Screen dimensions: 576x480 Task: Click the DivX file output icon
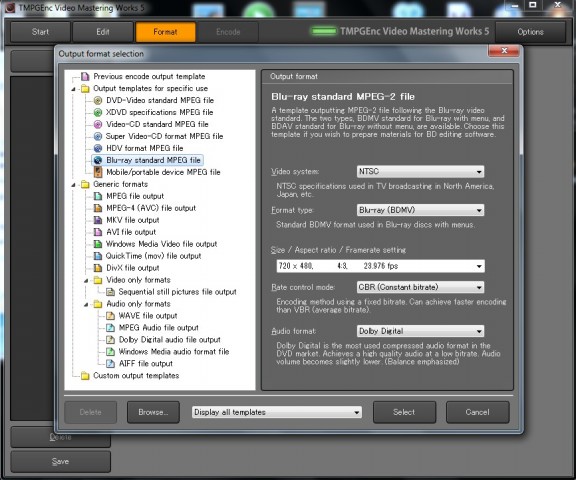(x=98, y=268)
